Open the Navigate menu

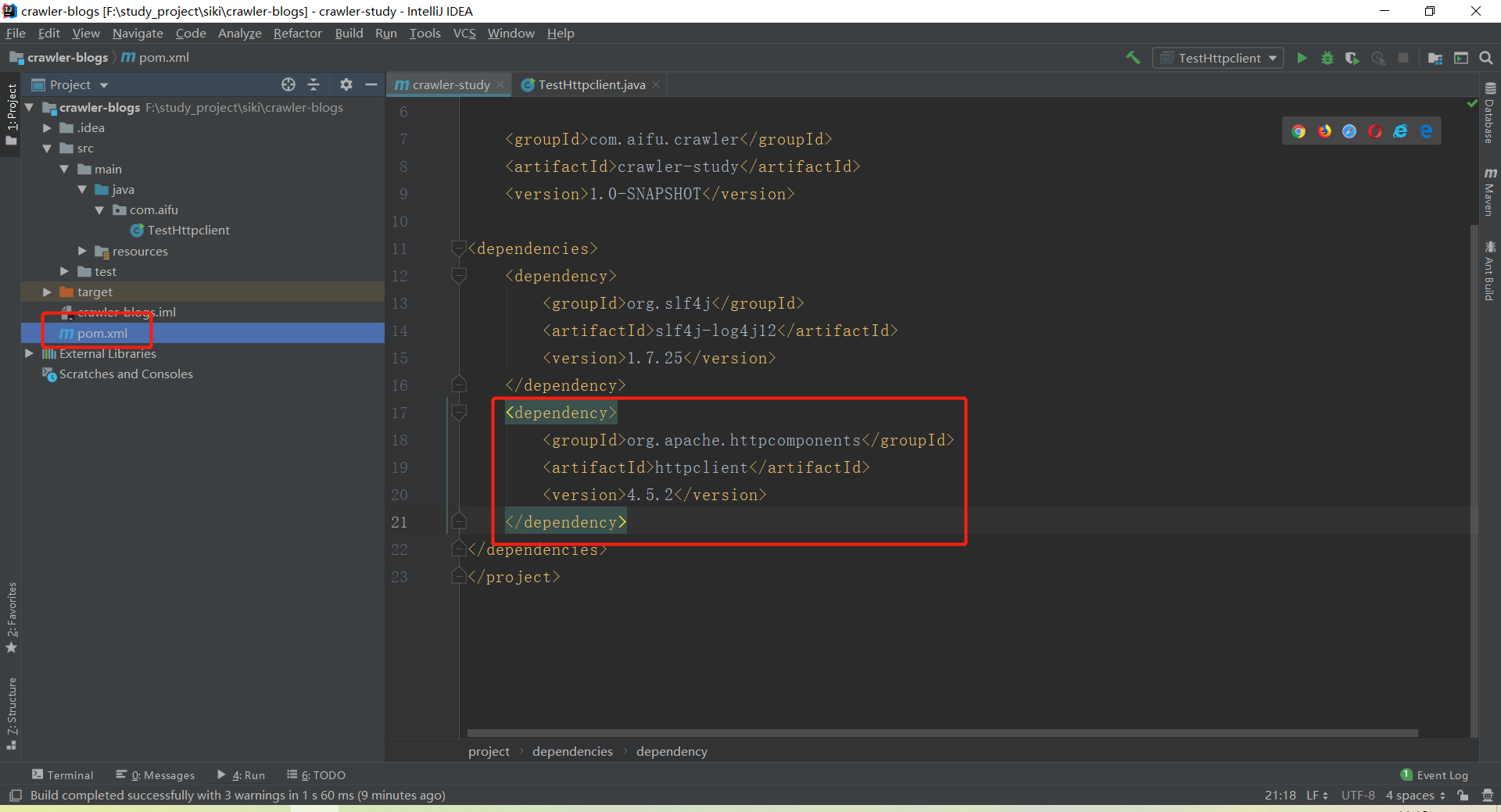[x=138, y=33]
